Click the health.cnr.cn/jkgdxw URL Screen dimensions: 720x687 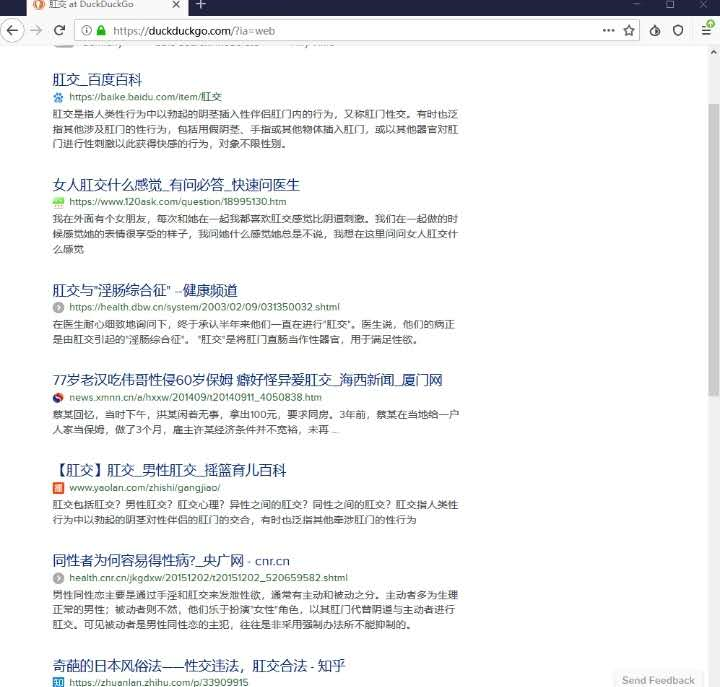(x=208, y=578)
